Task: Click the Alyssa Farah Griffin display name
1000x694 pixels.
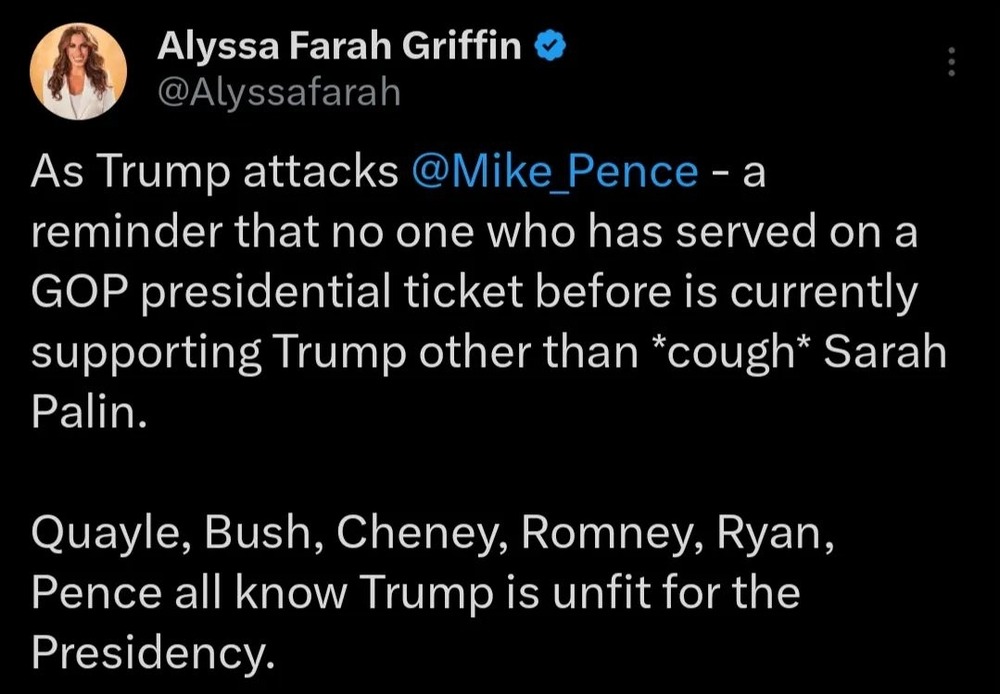Action: [x=339, y=47]
